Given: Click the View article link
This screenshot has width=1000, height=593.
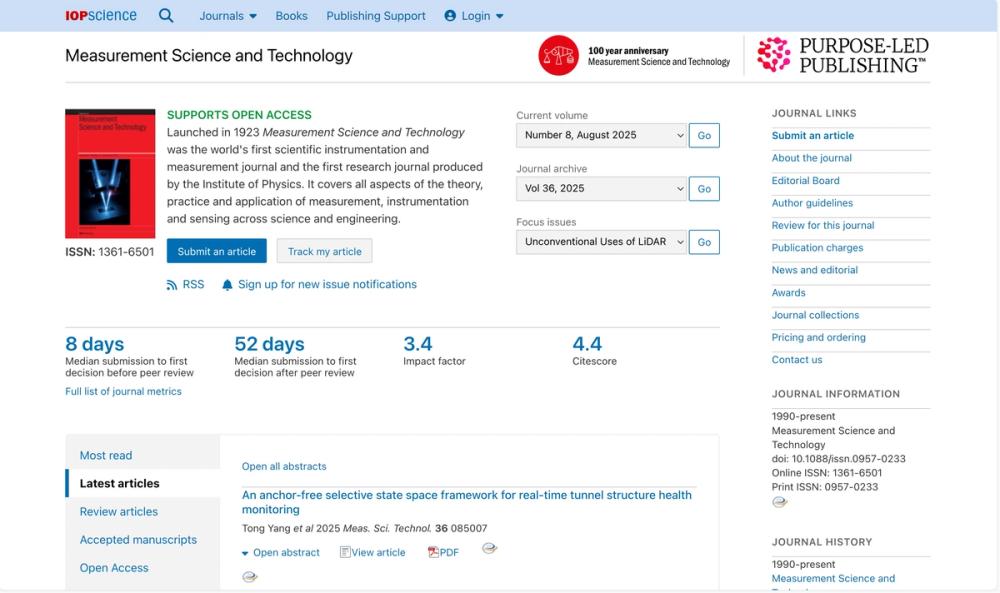Looking at the screenshot, I should [x=378, y=552].
